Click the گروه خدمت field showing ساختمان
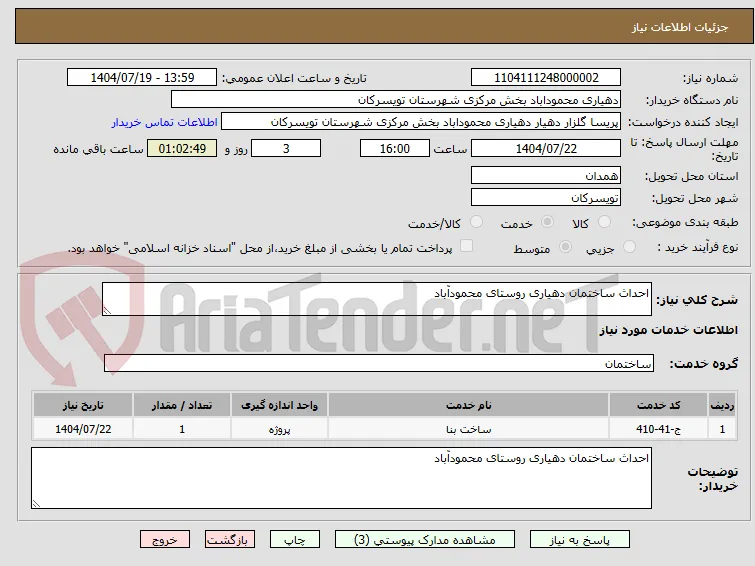755x566 pixels. coord(378,363)
